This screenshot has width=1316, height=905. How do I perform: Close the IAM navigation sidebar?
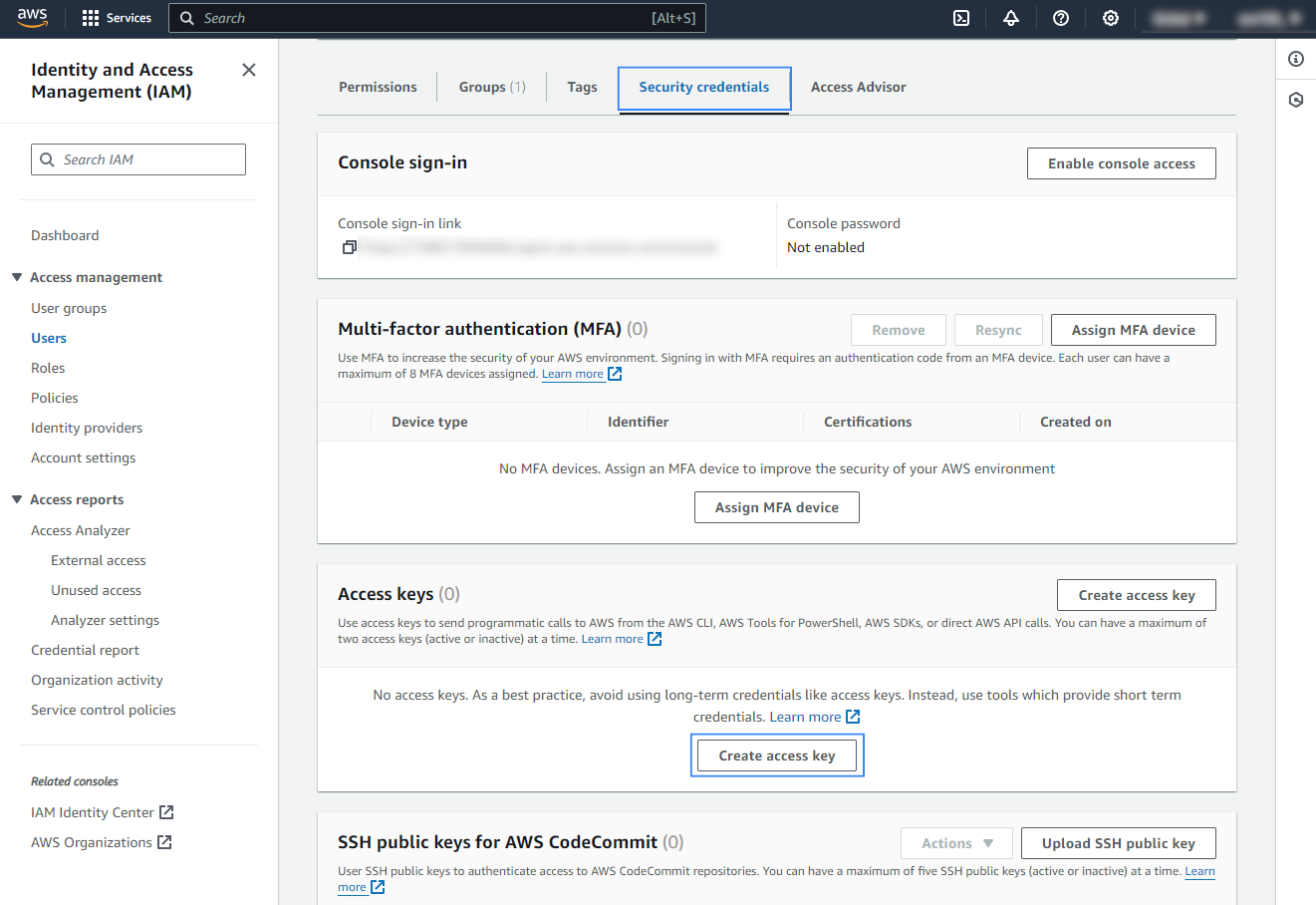(249, 70)
